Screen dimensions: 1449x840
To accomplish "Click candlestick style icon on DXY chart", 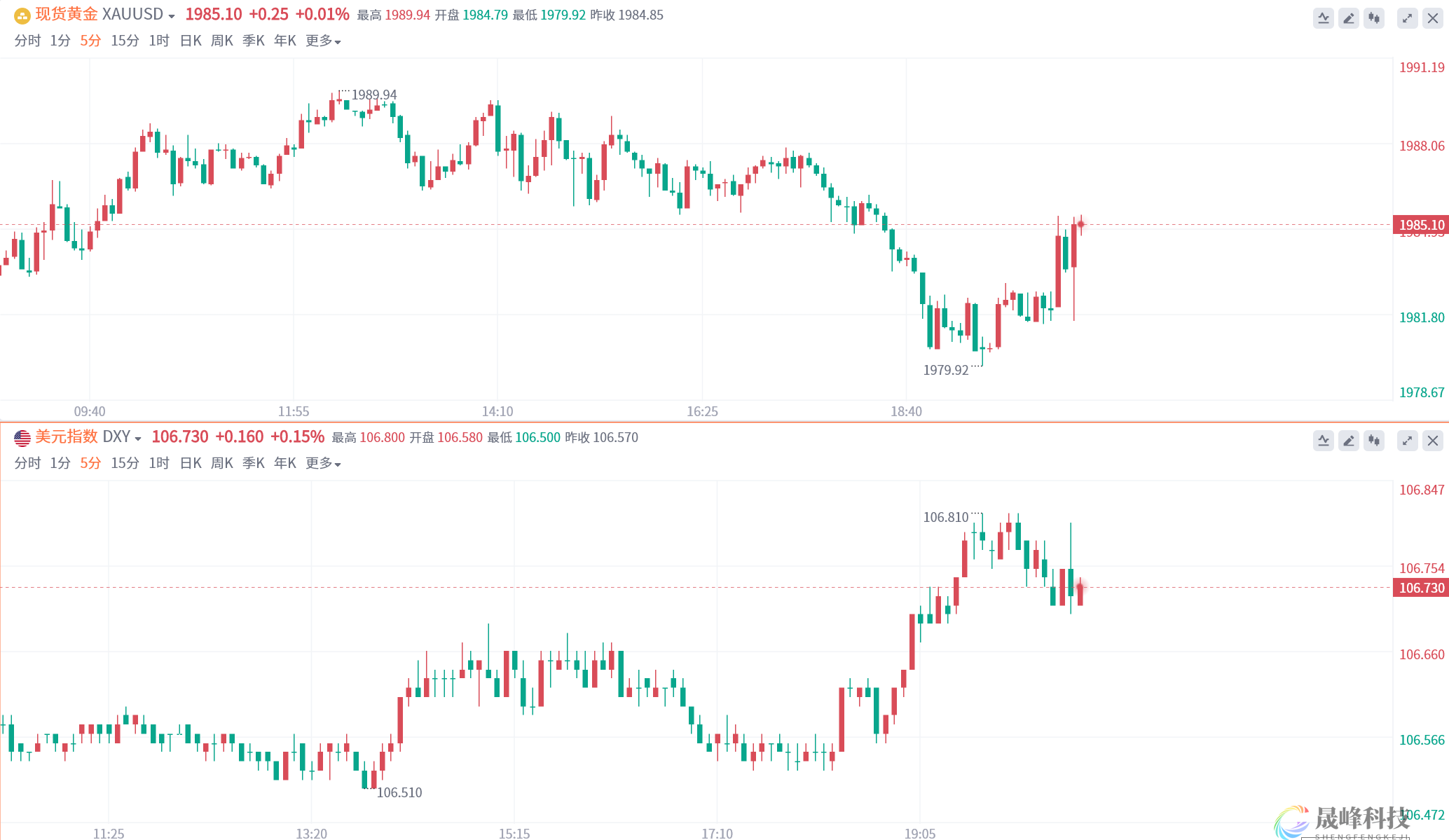I will (1374, 441).
